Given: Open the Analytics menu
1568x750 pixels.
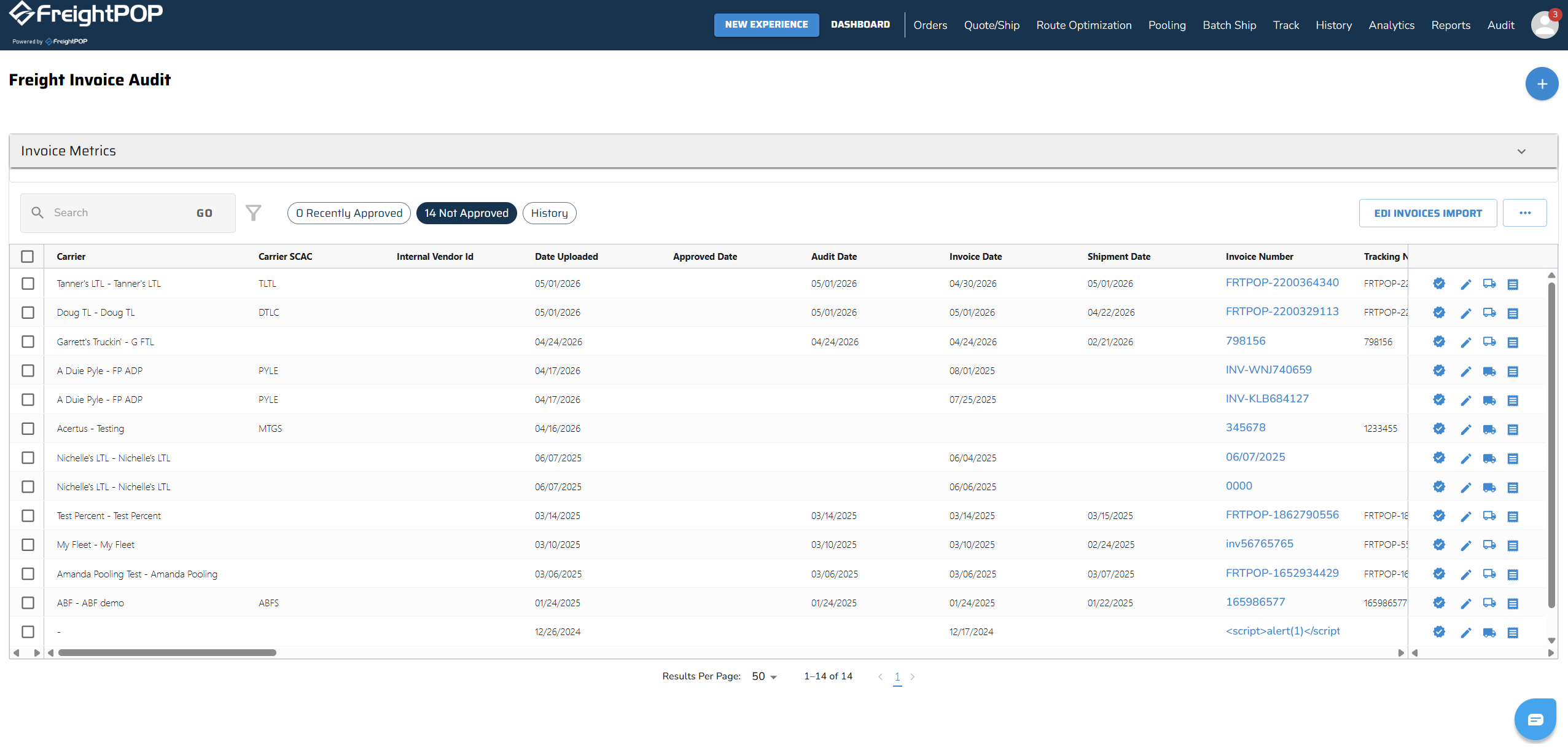Looking at the screenshot, I should pyautogui.click(x=1391, y=25).
